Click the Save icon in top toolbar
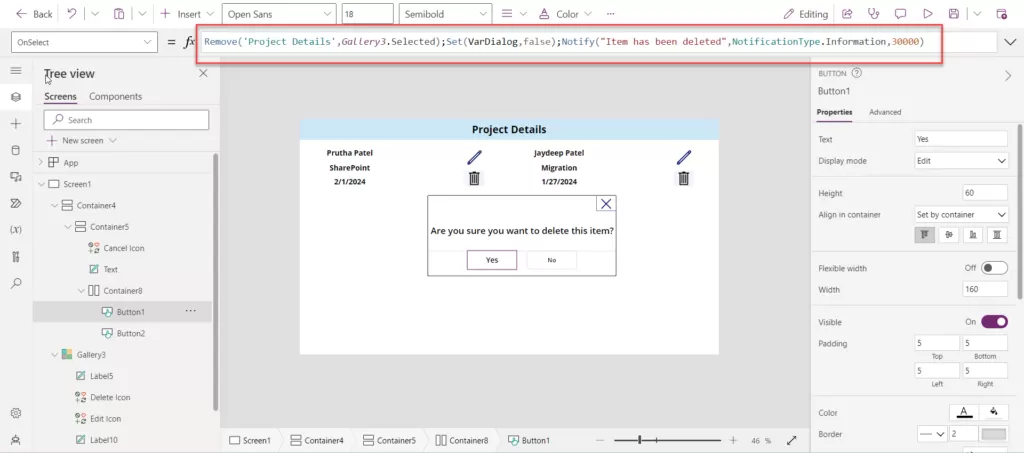Image resolution: width=1024 pixels, height=453 pixels. [x=954, y=14]
